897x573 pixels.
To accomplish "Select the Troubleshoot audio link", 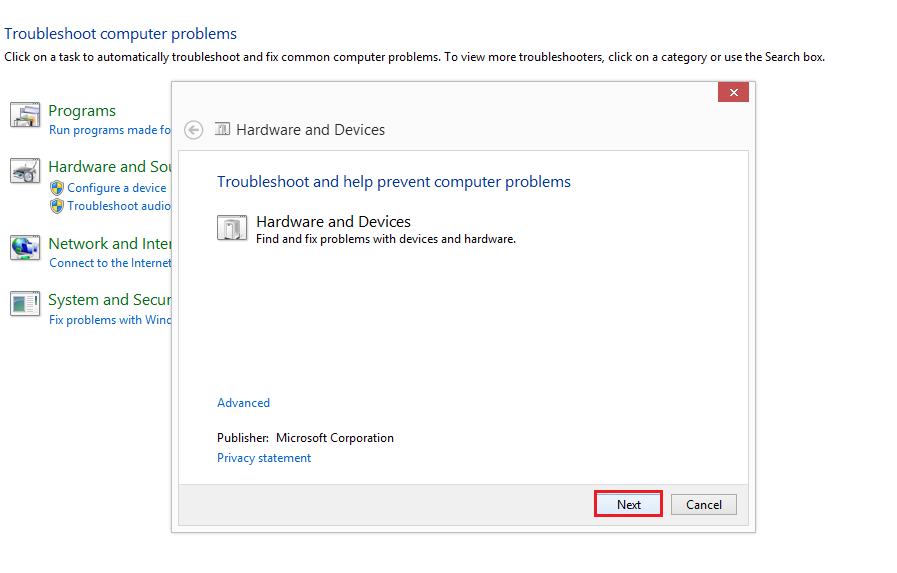I will coord(118,206).
